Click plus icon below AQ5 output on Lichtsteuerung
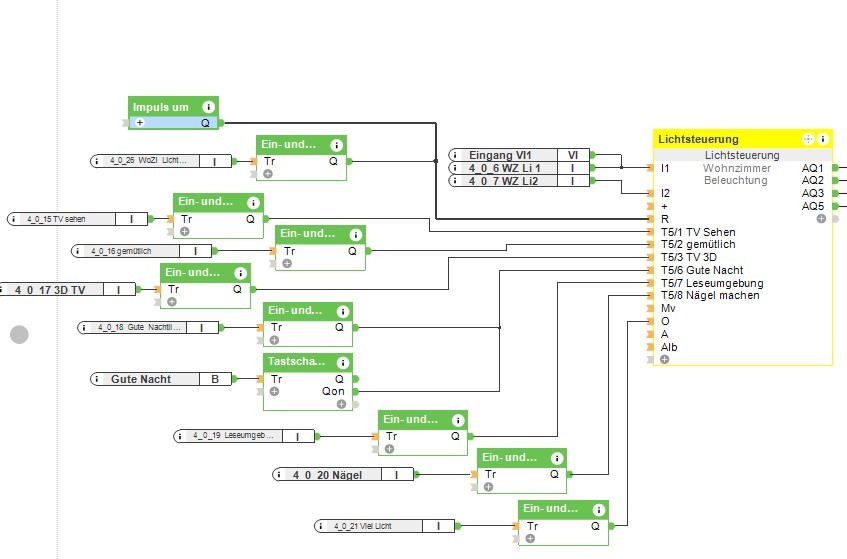 point(821,219)
